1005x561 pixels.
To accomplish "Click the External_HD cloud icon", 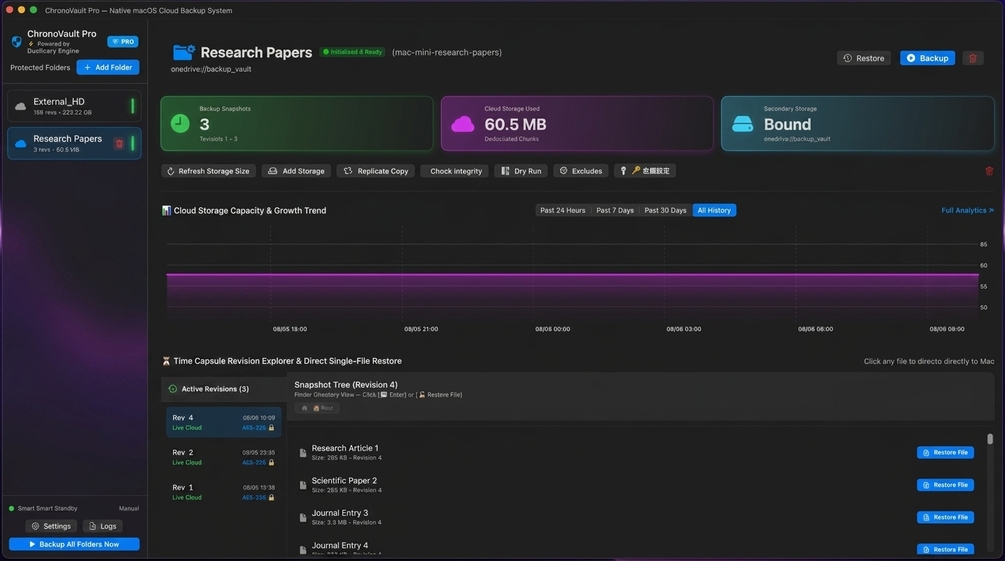I will pyautogui.click(x=21, y=106).
